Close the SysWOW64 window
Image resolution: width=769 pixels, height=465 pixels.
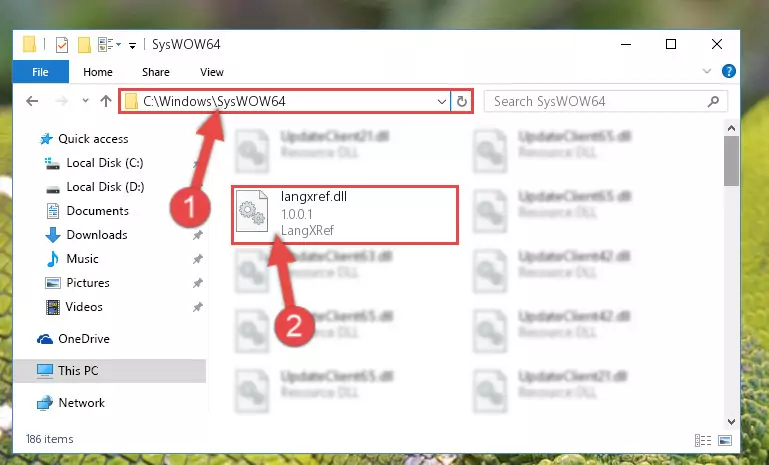coord(717,44)
